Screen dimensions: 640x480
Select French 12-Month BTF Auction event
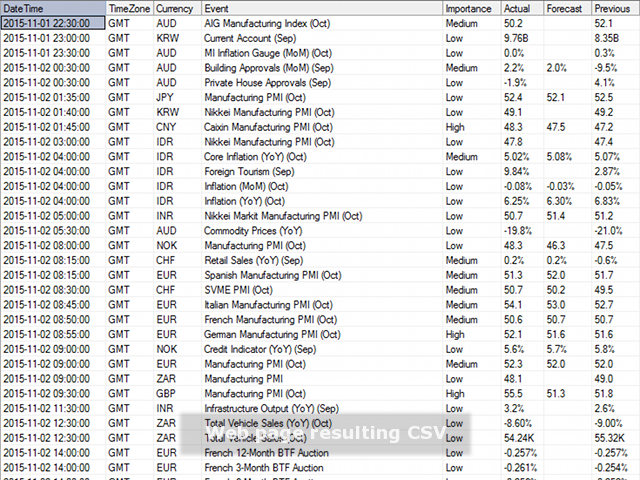coord(267,453)
